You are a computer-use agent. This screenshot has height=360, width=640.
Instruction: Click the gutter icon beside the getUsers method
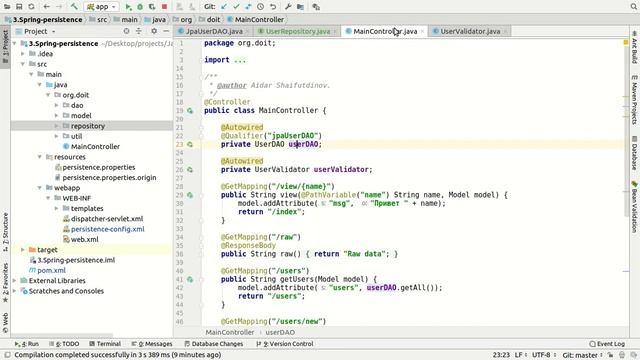(x=190, y=280)
